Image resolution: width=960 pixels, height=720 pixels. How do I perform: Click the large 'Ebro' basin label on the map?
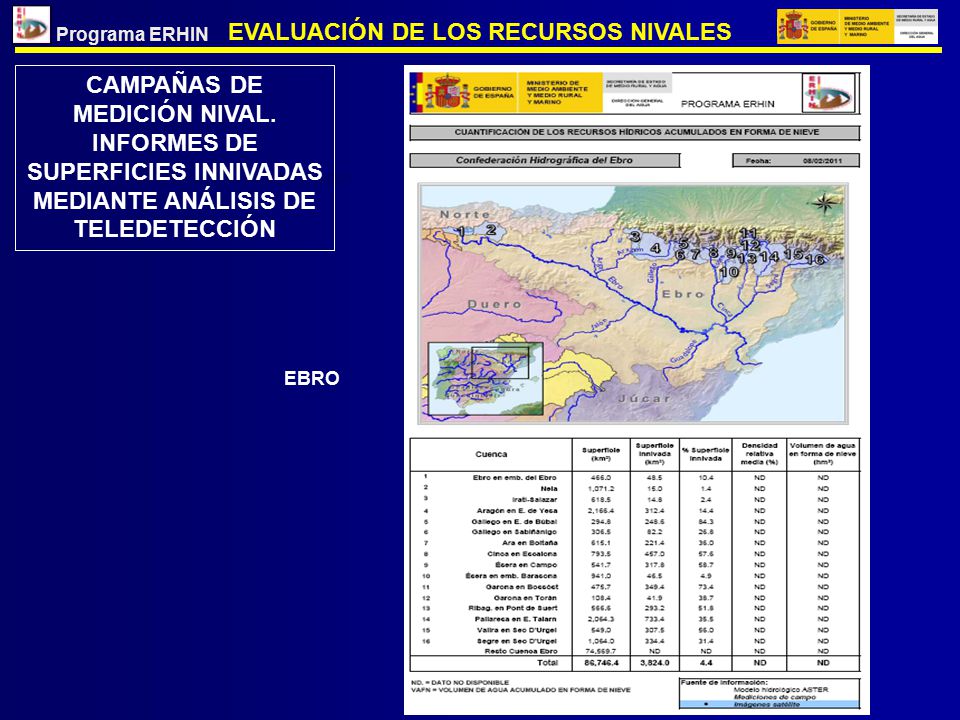pyautogui.click(x=683, y=294)
